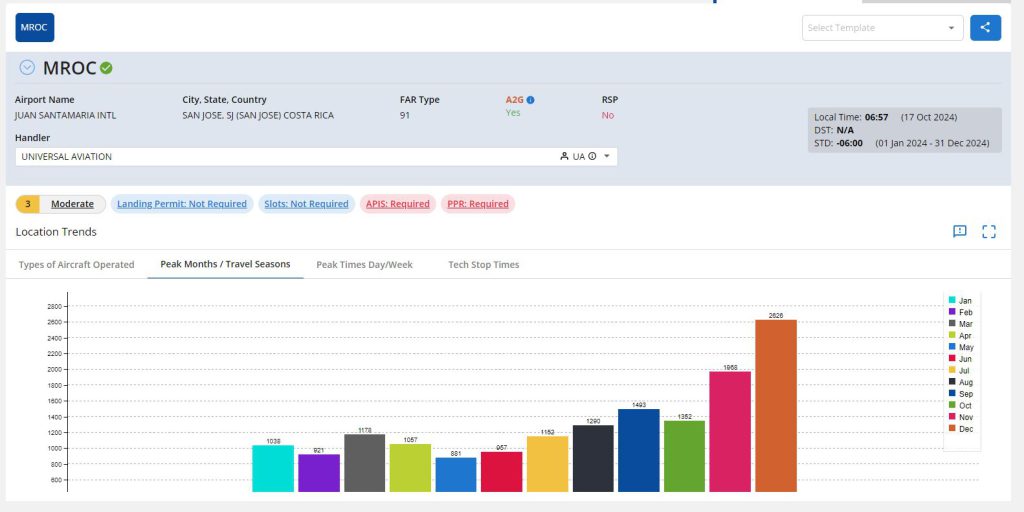The width and height of the screenshot is (1024, 512).
Task: Open the Location Trends feedback comment icon
Action: coord(959,232)
